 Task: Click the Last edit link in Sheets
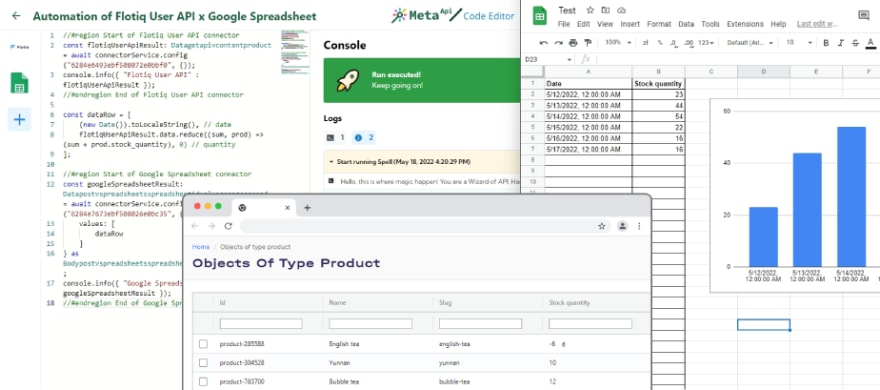tap(817, 24)
